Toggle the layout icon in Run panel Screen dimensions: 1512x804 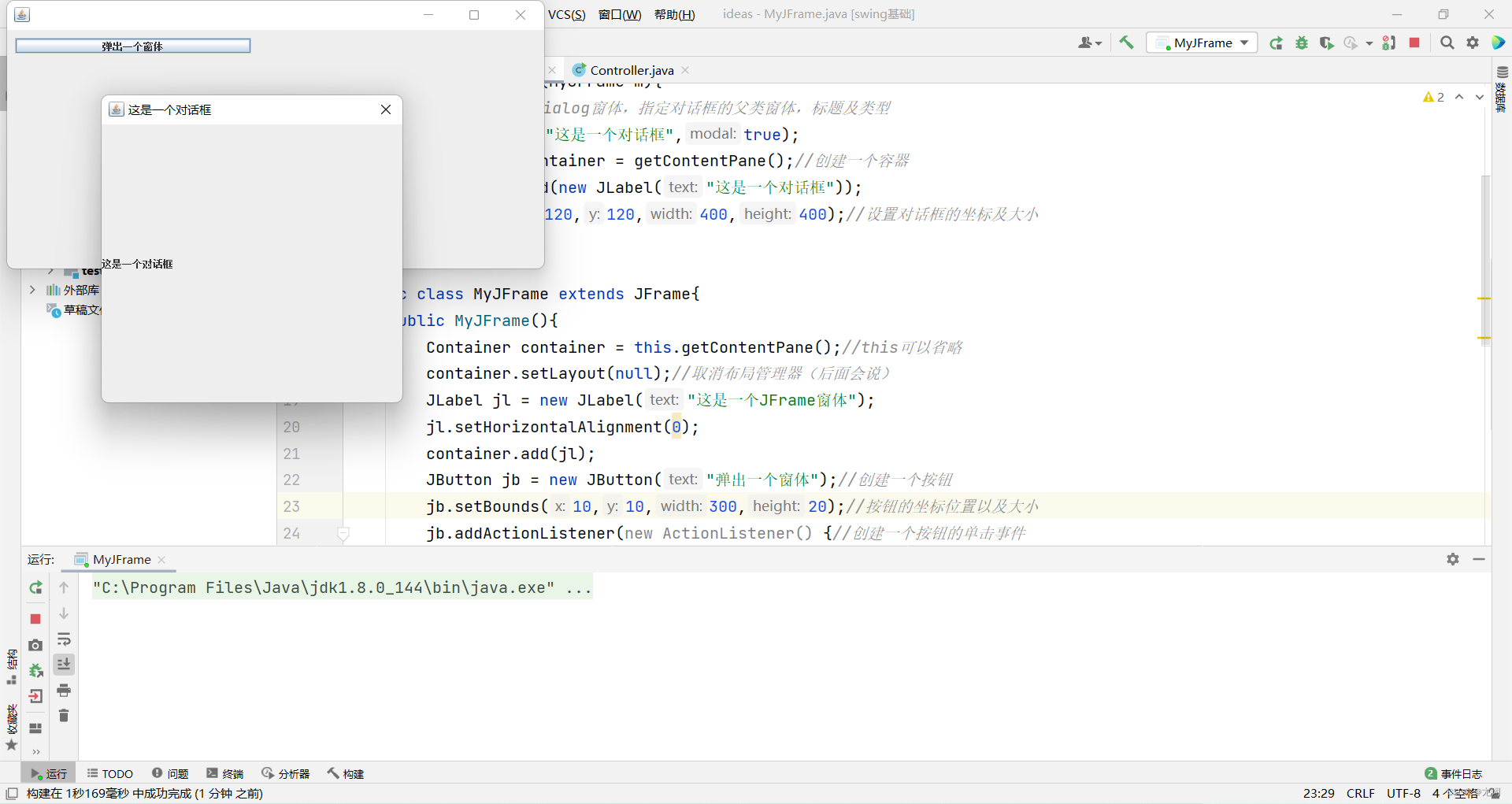[35, 728]
